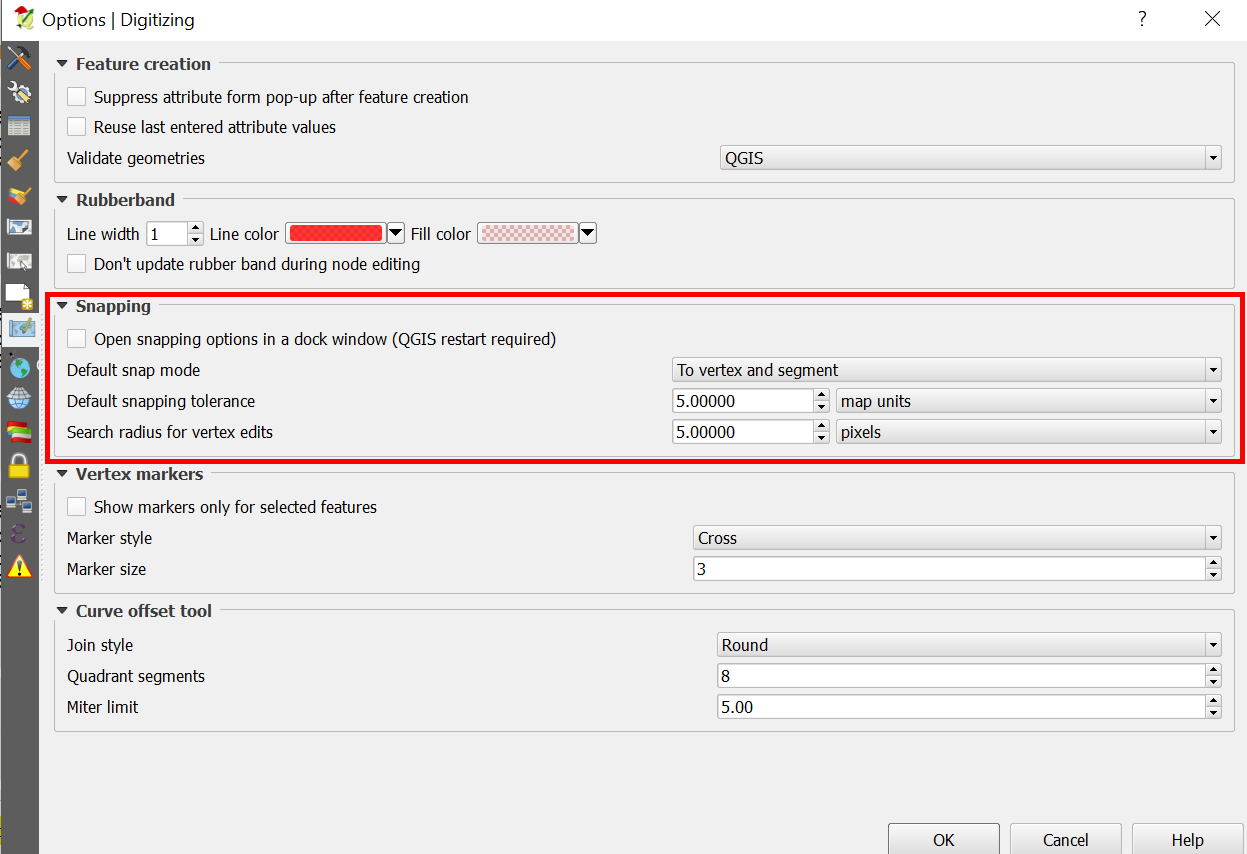The image size is (1247, 854).
Task: Open the Authentication page (padlock icon)
Action: point(19,465)
